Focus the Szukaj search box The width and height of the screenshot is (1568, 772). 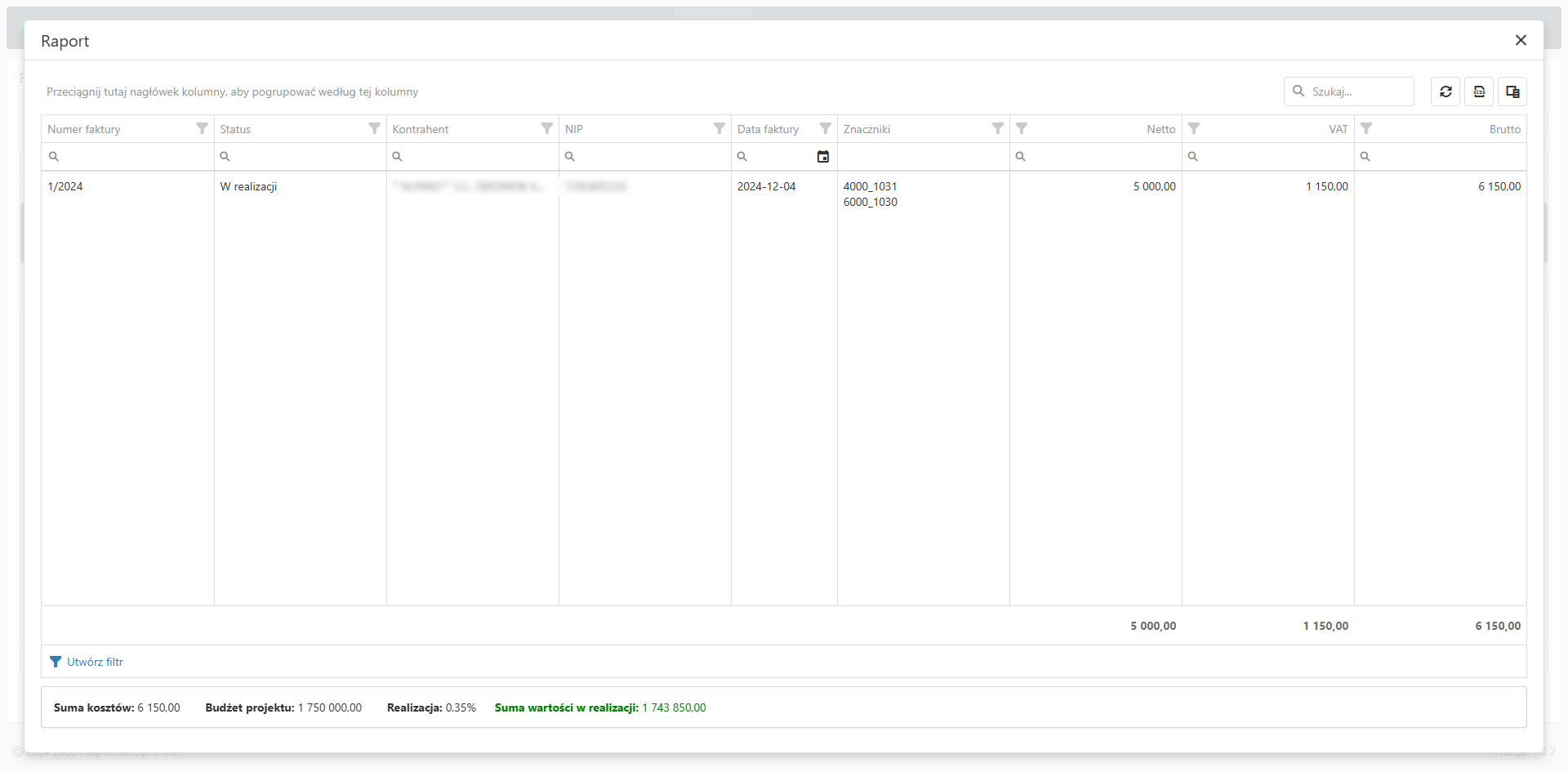pos(1357,91)
